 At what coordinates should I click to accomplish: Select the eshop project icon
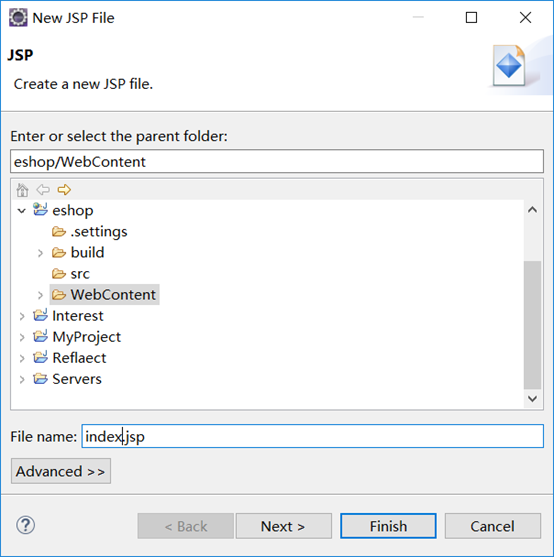40,210
